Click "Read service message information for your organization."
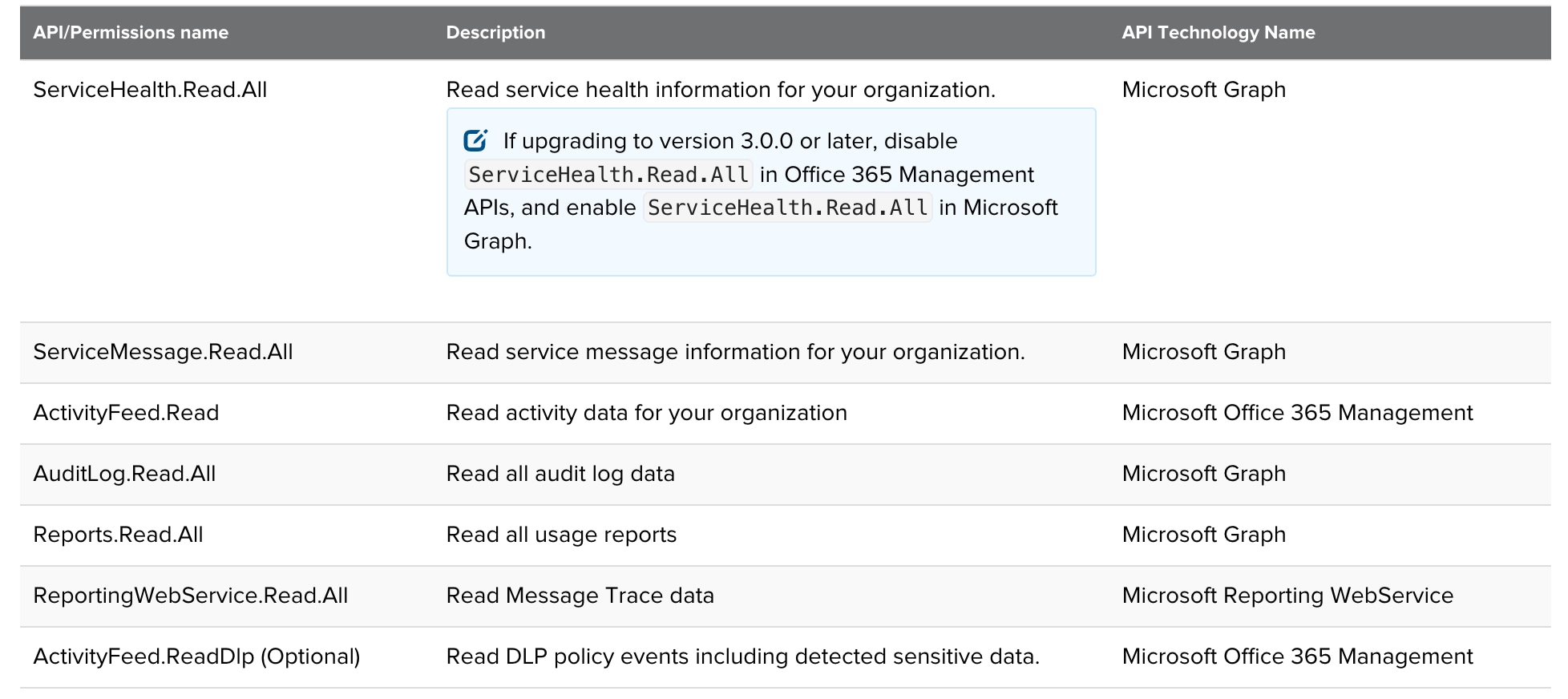Screen dimensions: 1568x699 (x=735, y=352)
